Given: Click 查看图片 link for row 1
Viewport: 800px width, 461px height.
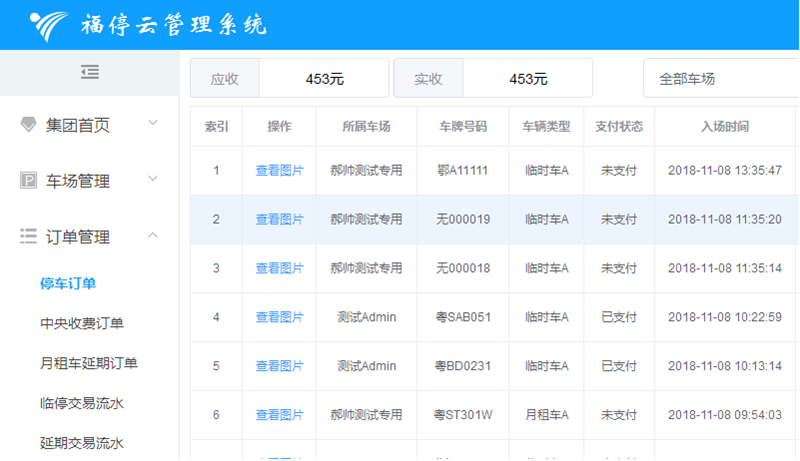Looking at the screenshot, I should [x=279, y=171].
